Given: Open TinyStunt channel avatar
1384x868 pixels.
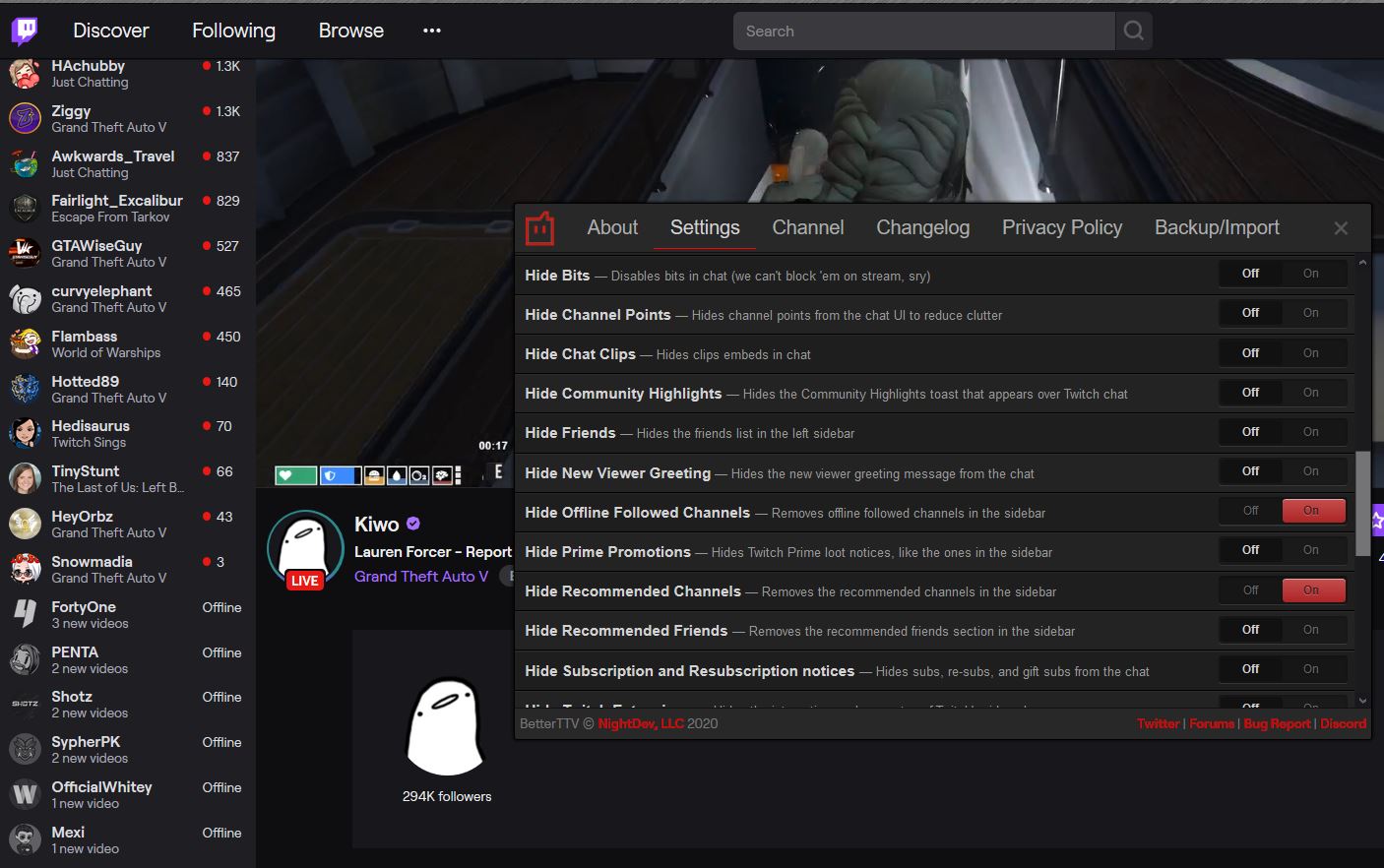Looking at the screenshot, I should coord(25,479).
